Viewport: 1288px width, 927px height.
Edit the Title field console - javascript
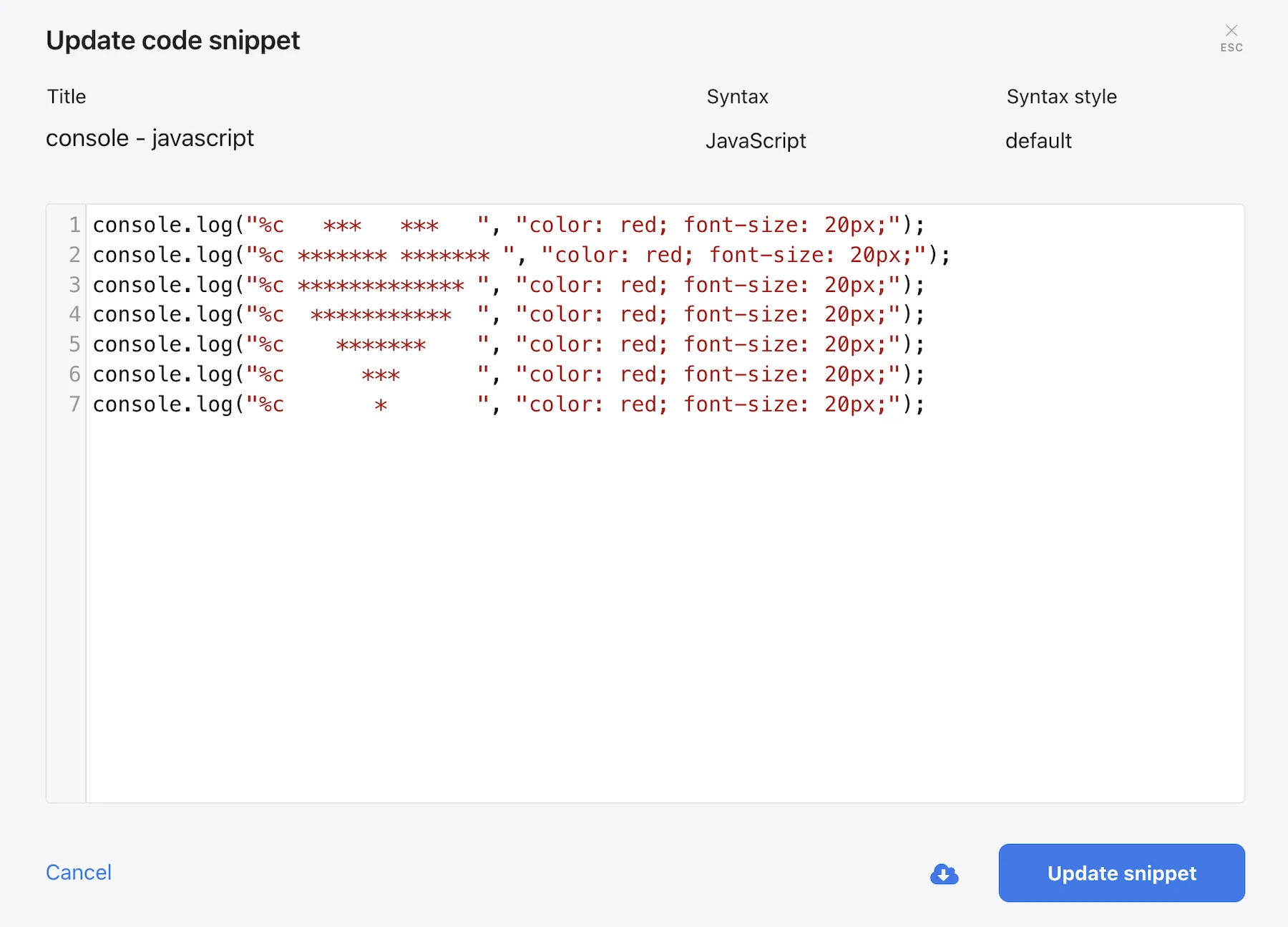click(150, 138)
